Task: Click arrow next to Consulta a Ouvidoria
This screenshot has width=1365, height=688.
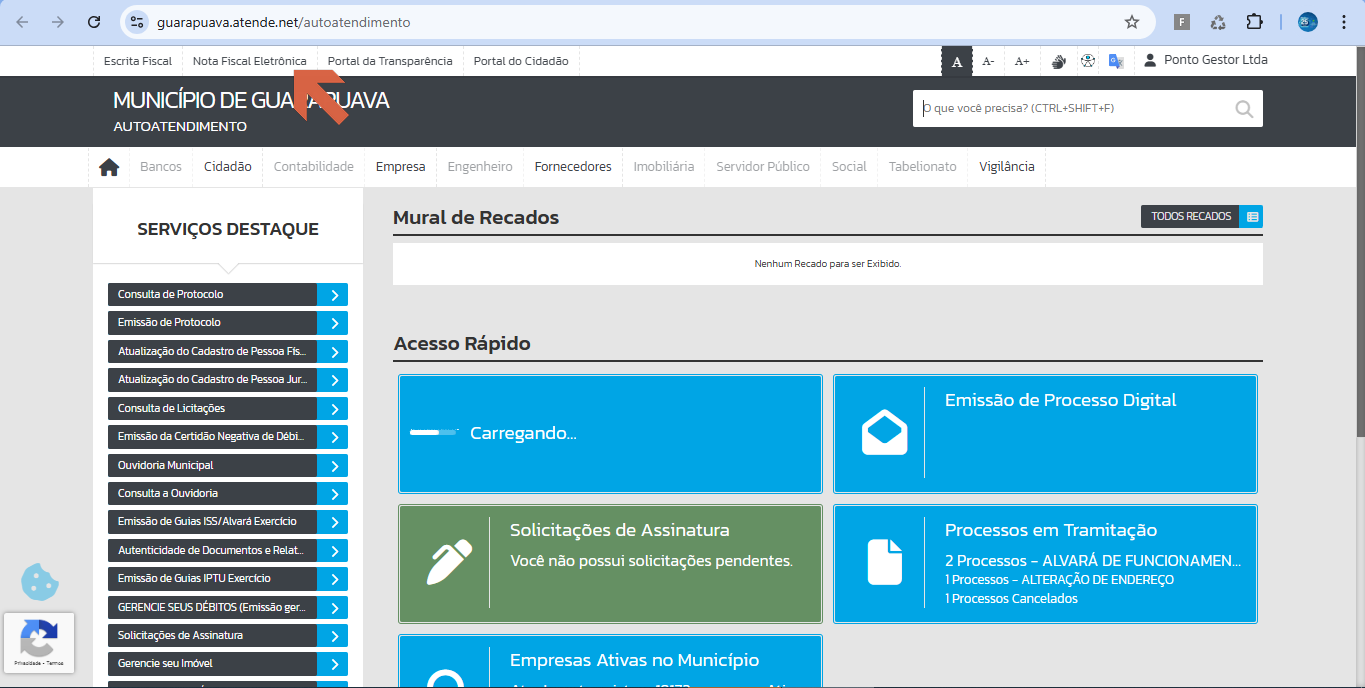Action: 333,494
